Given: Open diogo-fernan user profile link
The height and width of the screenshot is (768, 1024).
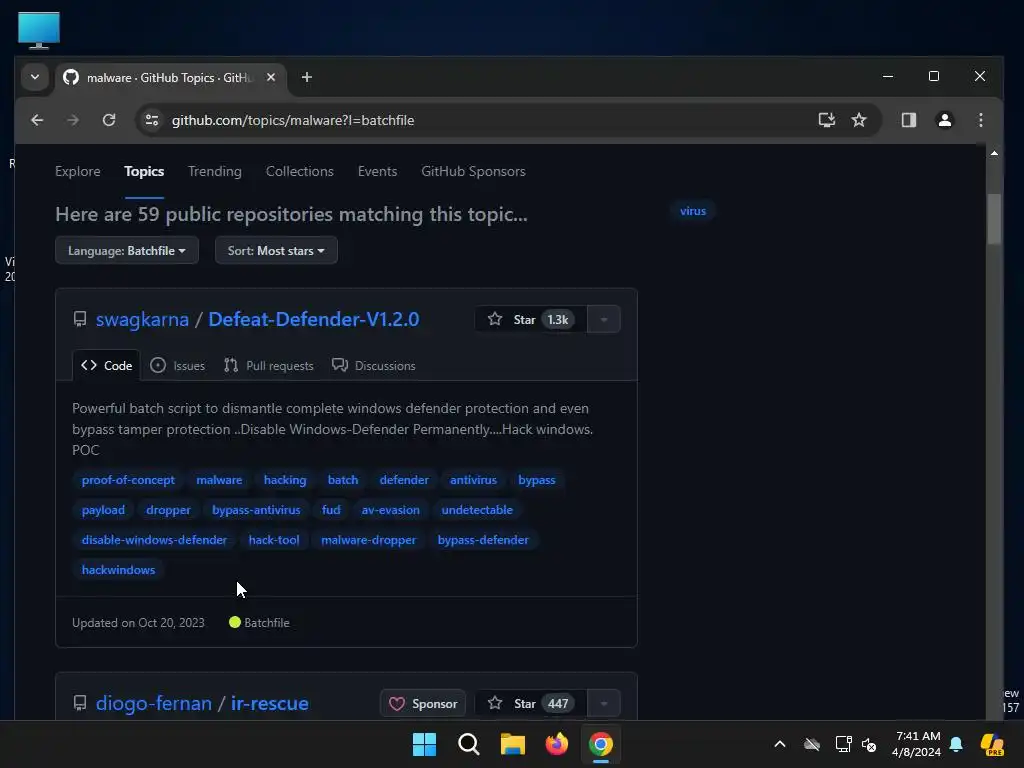Looking at the screenshot, I should coord(153,703).
